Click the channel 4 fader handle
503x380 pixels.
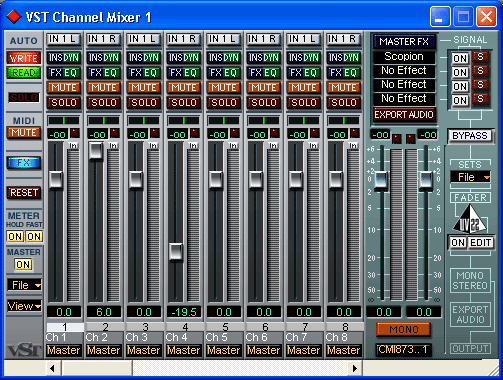176,252
